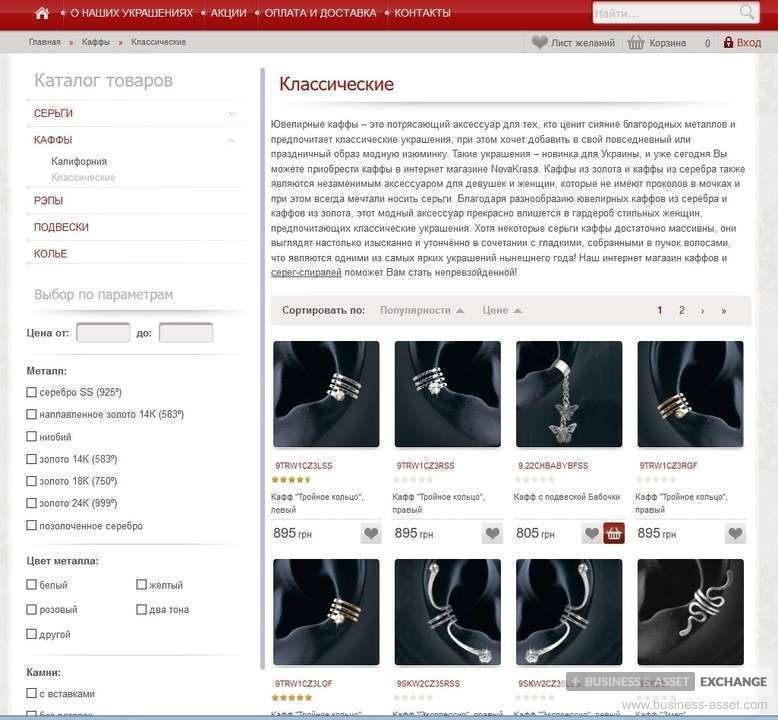Select the Классические subcategory in sidebar
The height and width of the screenshot is (720, 778).
coord(83,177)
